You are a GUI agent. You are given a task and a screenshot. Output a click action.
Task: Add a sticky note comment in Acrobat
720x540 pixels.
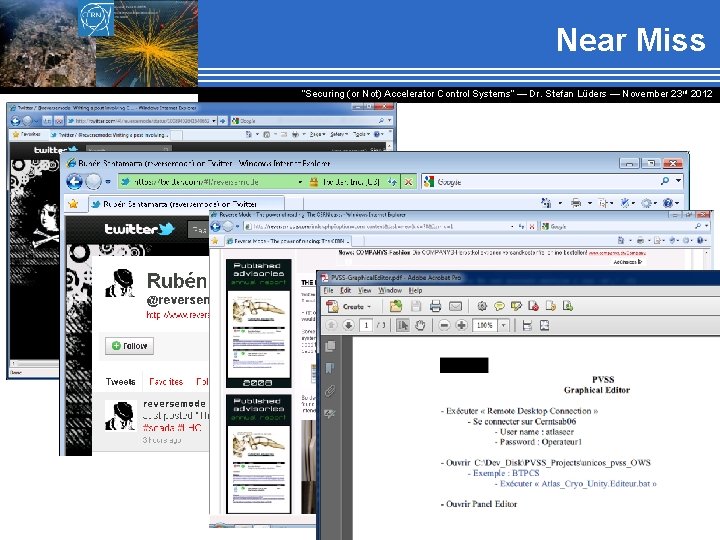point(499,306)
